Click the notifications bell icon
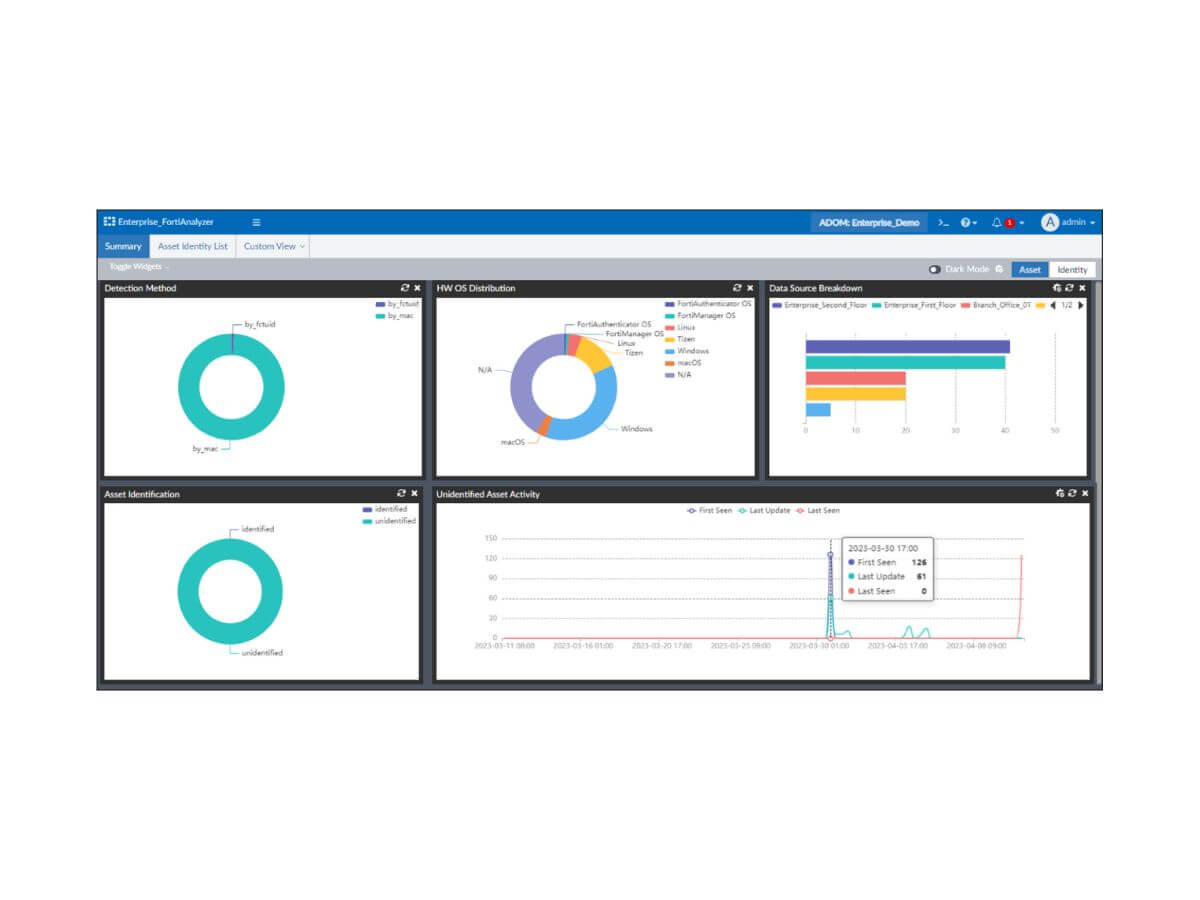Image resolution: width=1200 pixels, height=900 pixels. point(997,222)
